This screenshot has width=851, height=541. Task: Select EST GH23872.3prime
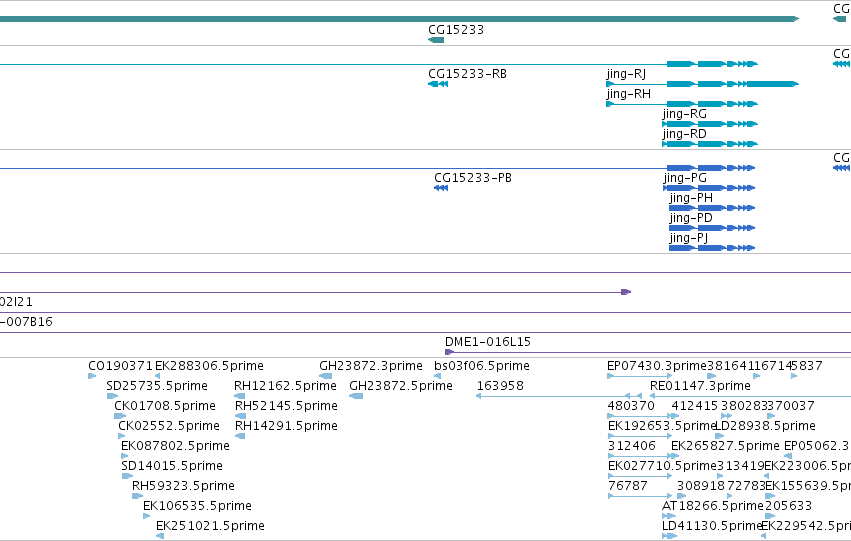(371, 366)
